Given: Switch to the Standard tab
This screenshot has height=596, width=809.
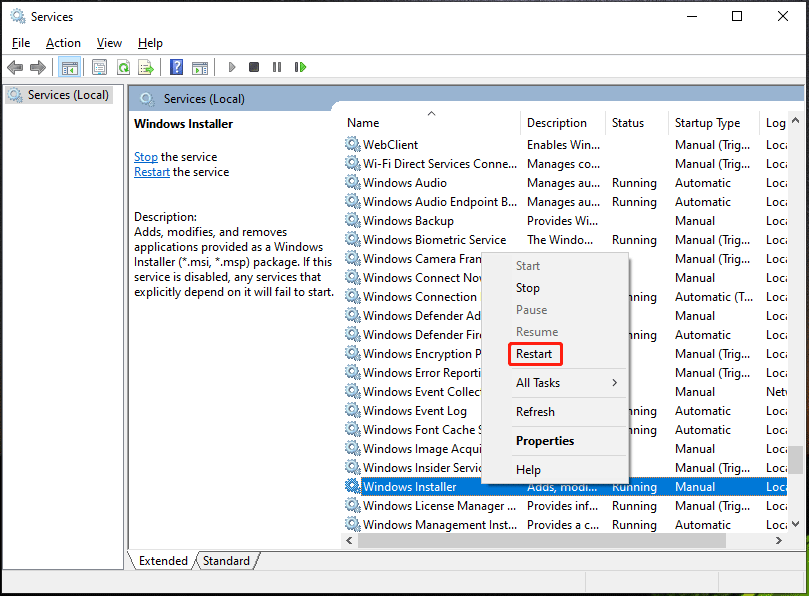Looking at the screenshot, I should [226, 561].
